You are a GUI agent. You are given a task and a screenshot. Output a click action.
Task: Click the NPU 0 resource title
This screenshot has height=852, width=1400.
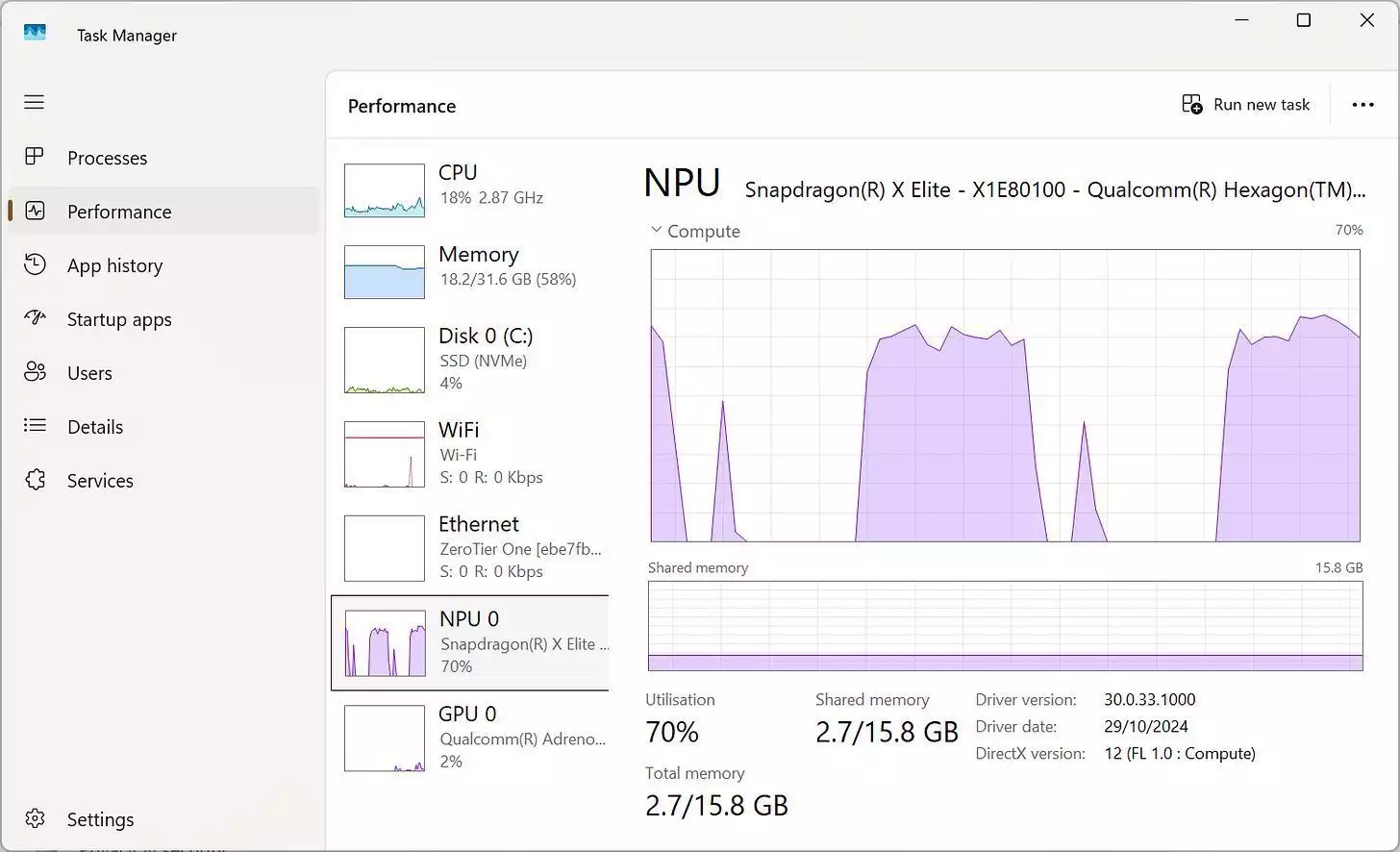(469, 618)
